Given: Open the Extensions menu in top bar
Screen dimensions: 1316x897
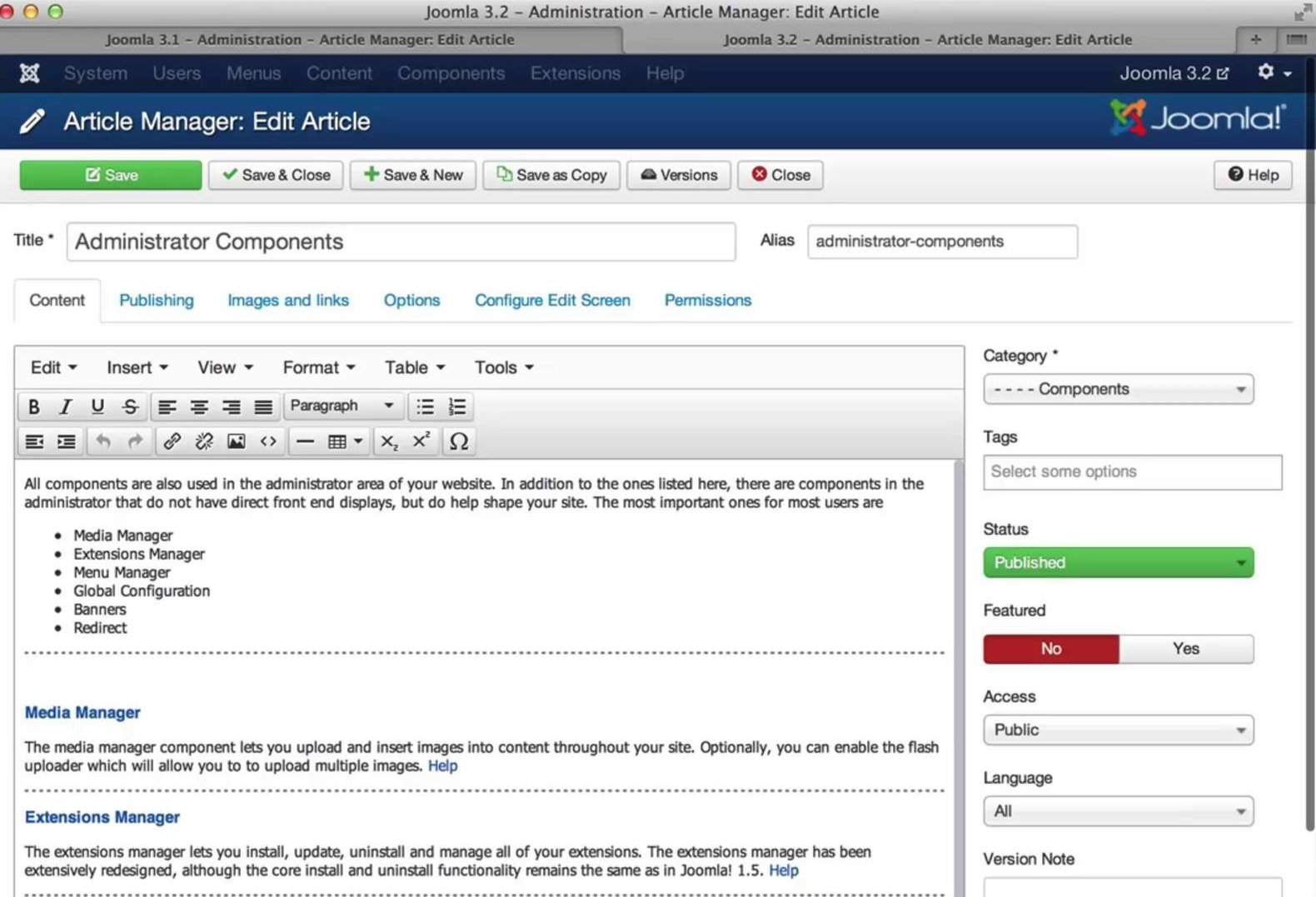Looking at the screenshot, I should [x=575, y=73].
